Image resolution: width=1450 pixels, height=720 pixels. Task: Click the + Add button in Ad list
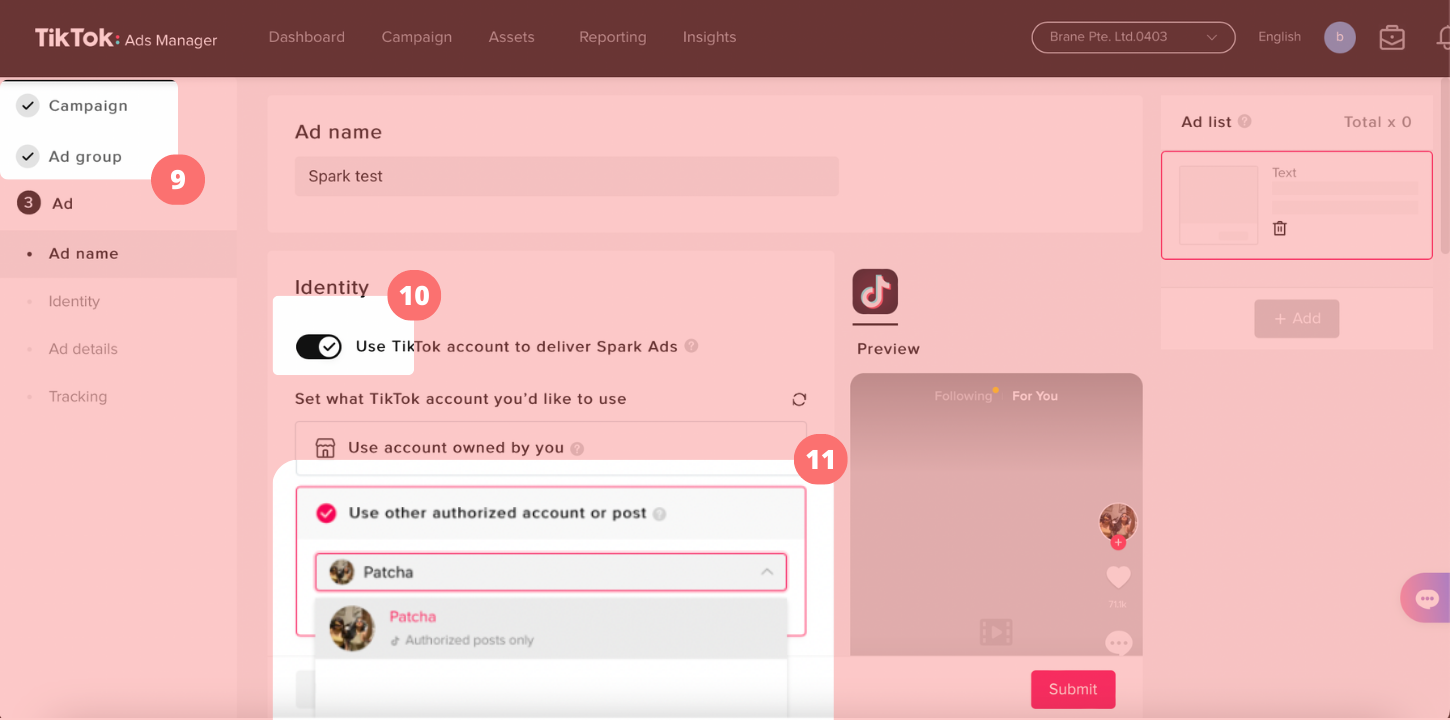tap(1297, 318)
